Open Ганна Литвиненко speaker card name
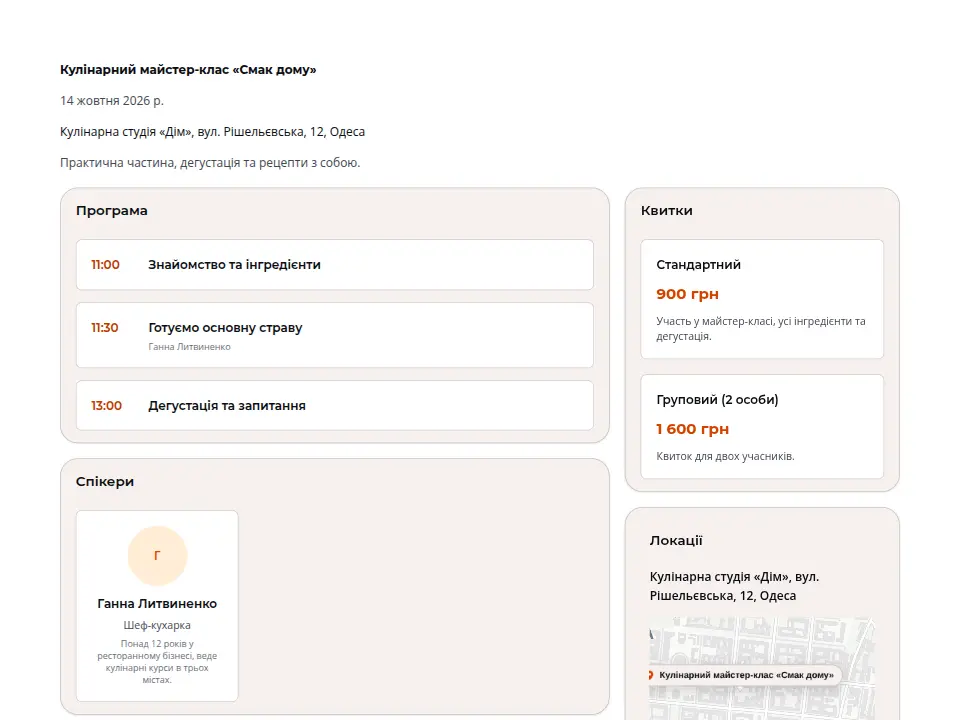Screen dimensions: 960x720 coord(157,604)
